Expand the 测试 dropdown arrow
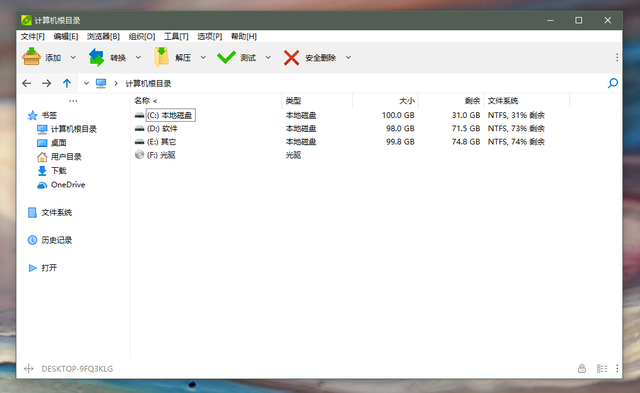The width and height of the screenshot is (640, 393). [268, 58]
